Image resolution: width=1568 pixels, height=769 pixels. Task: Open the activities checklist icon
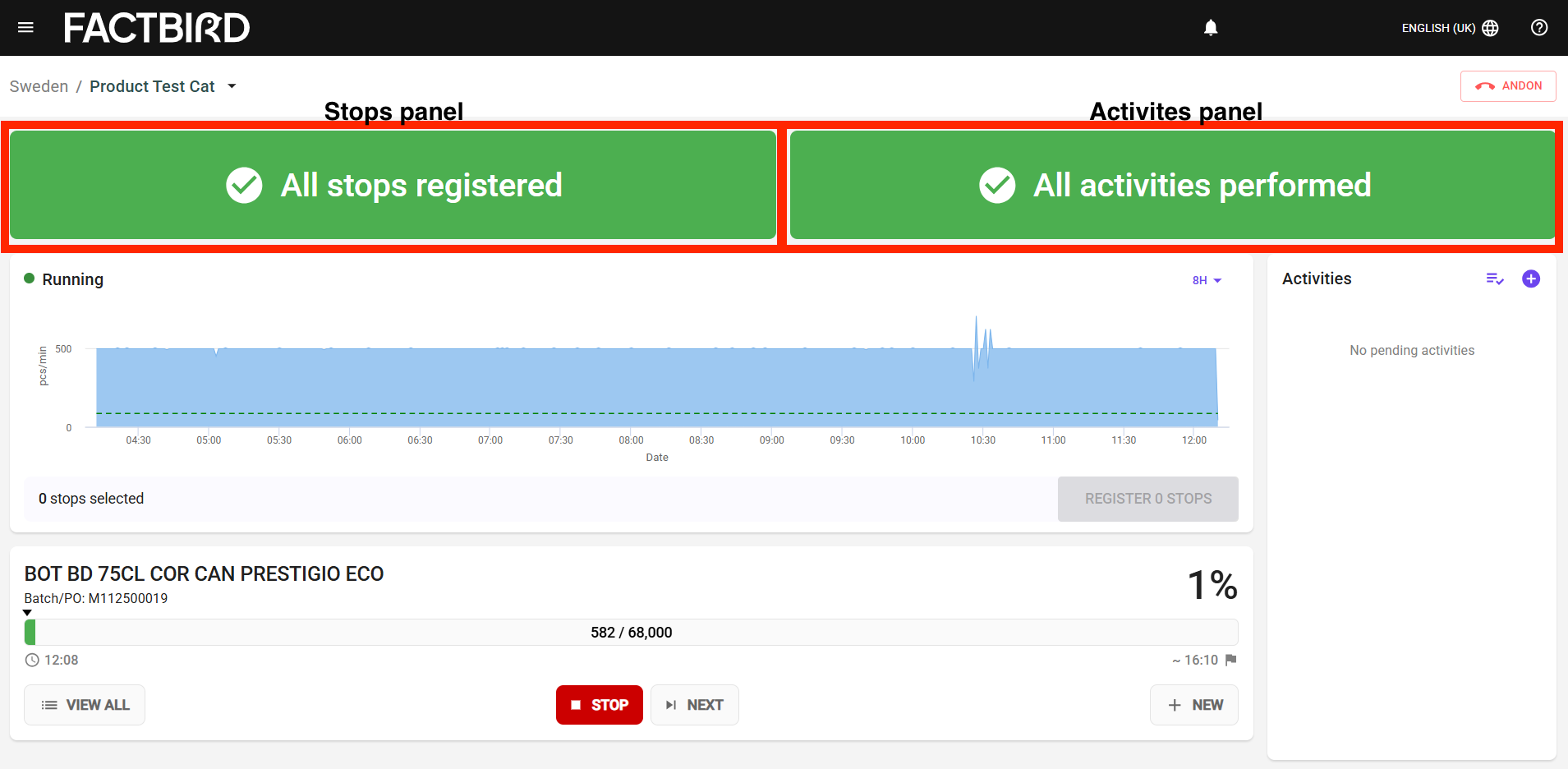click(x=1495, y=279)
